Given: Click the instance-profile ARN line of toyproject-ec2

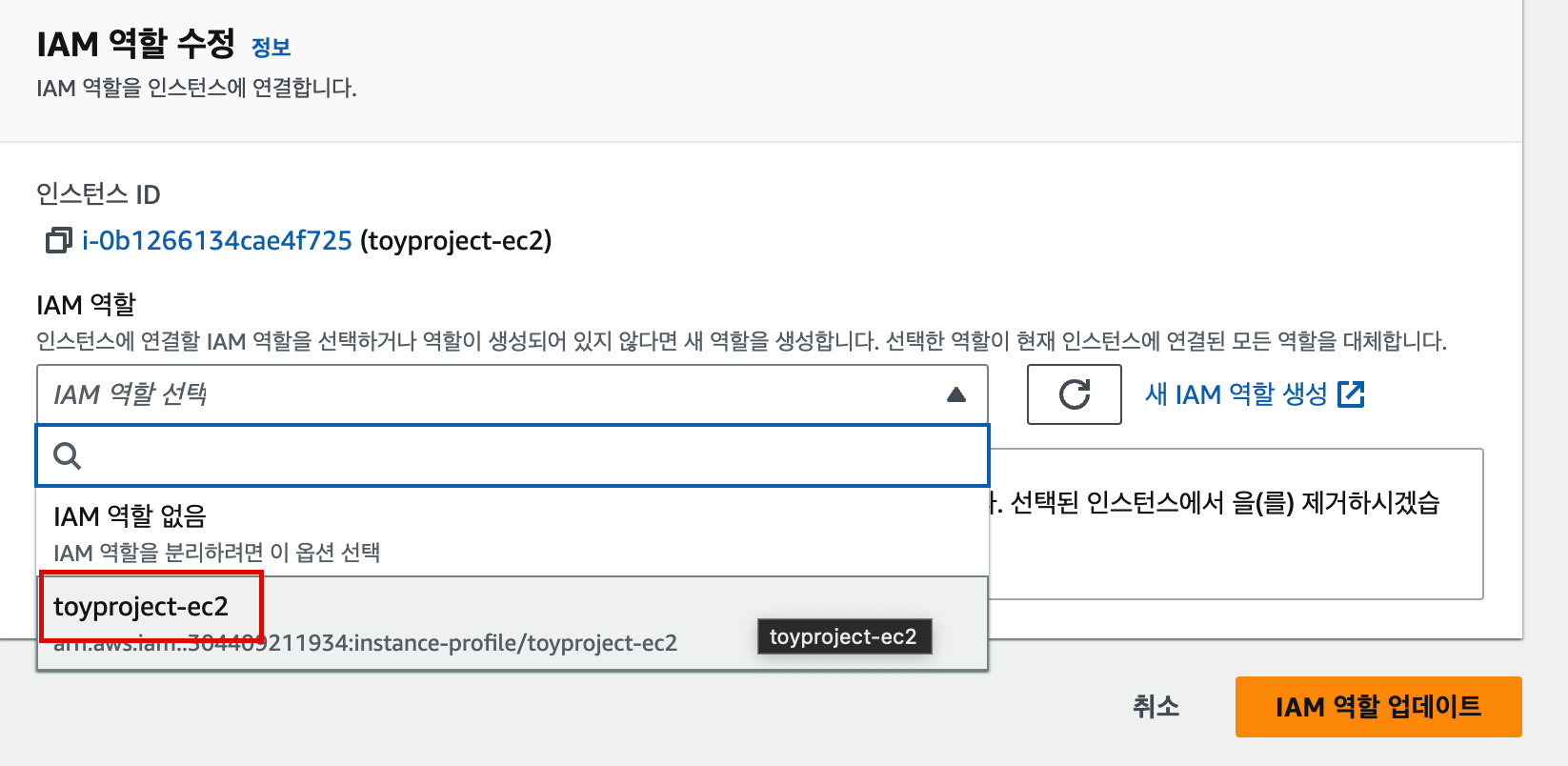Looking at the screenshot, I should tap(365, 643).
